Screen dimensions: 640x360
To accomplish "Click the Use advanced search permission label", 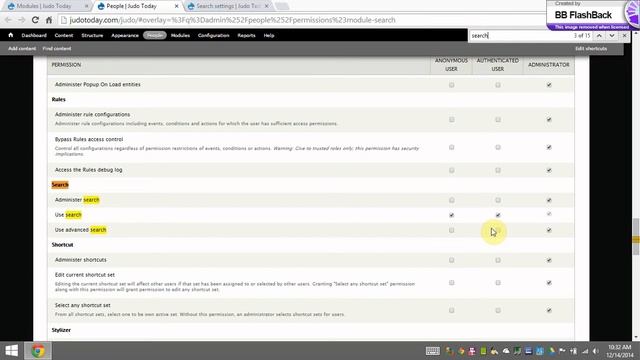I will [80, 230].
